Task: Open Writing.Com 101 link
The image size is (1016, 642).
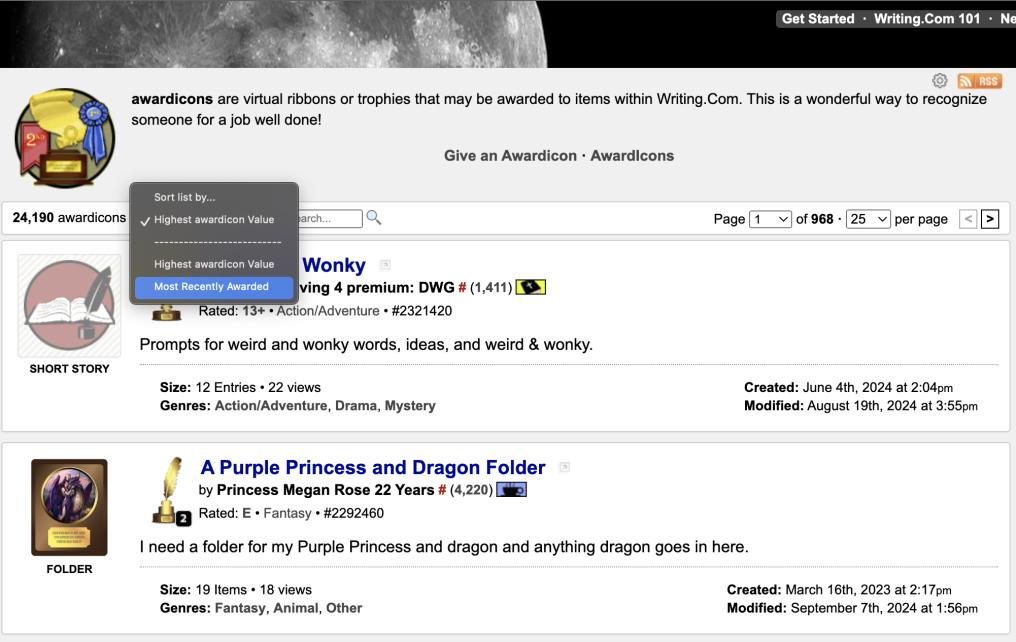Action: coord(927,19)
